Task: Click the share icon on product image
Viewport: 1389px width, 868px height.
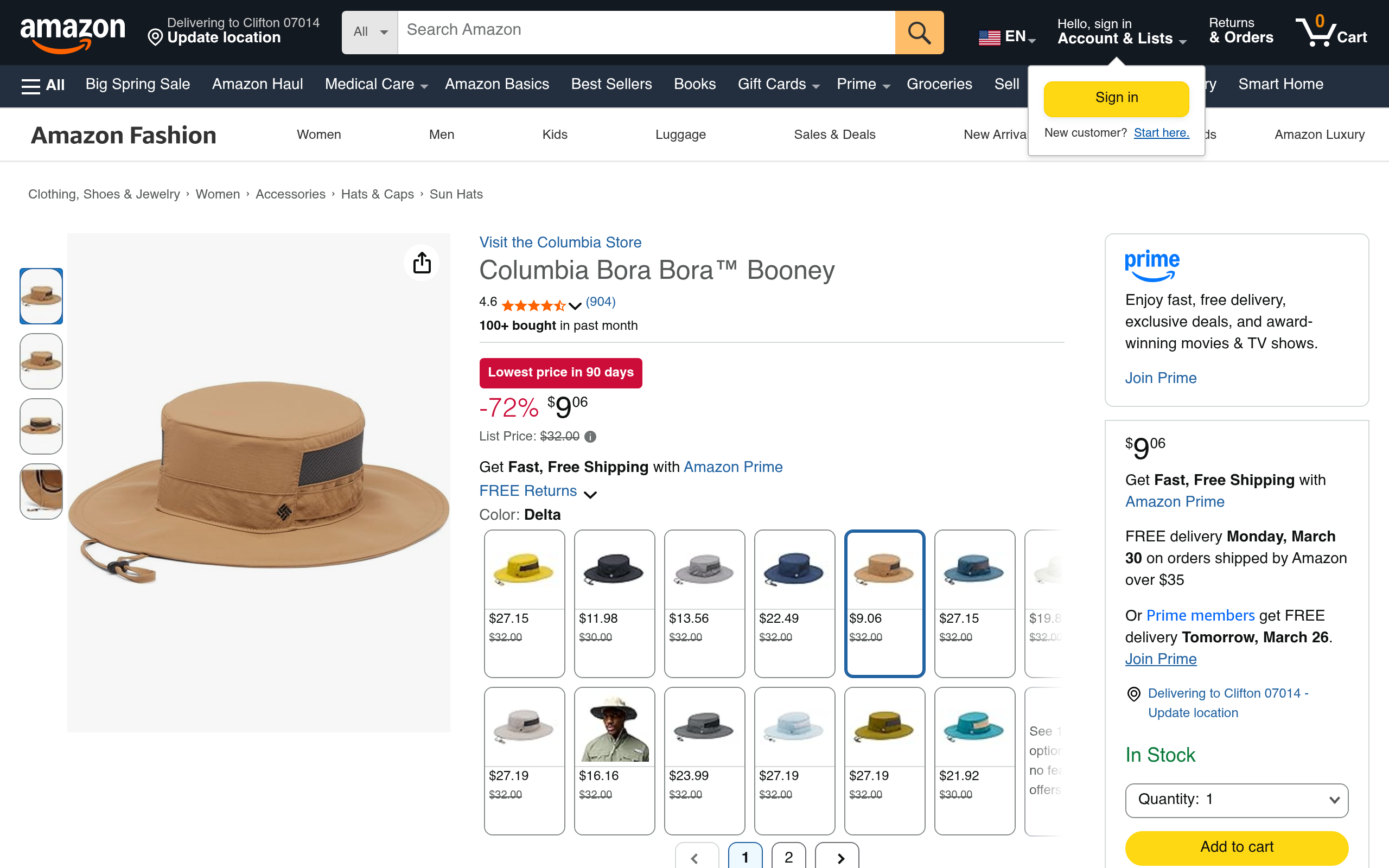Action: click(x=422, y=263)
